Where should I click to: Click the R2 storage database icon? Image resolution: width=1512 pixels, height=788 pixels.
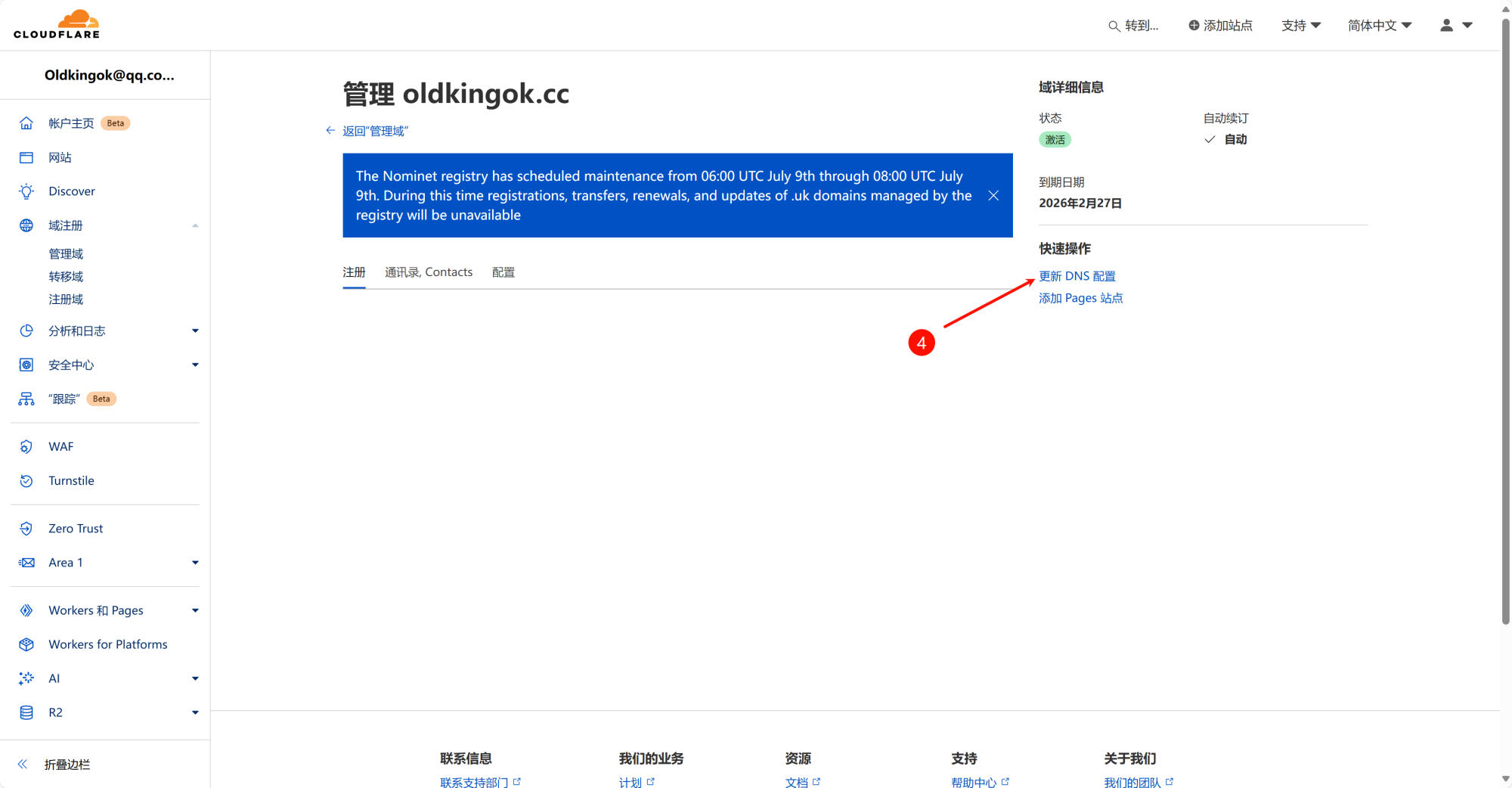26,712
